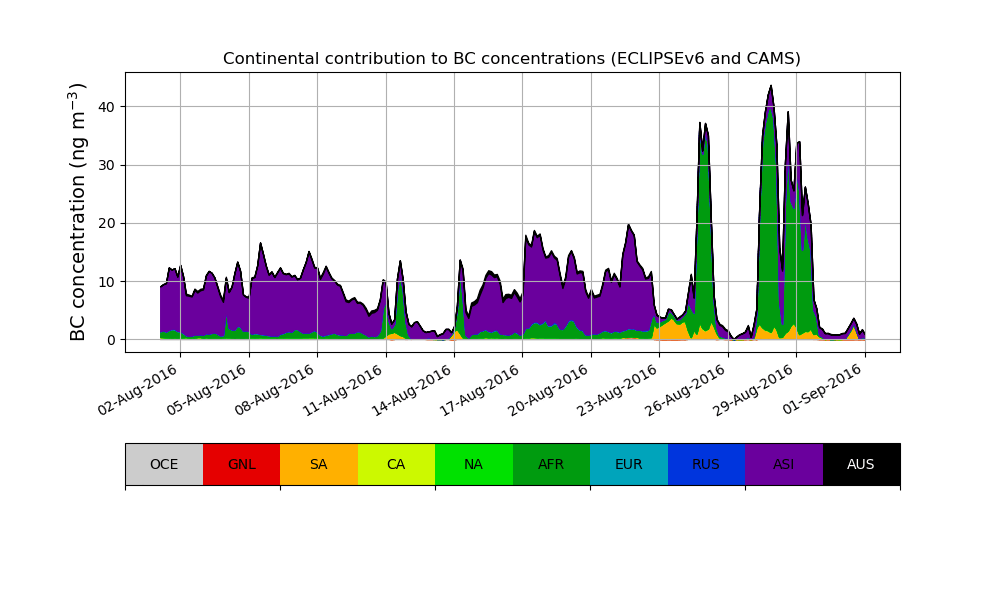This screenshot has width=1000, height=600.
Task: Click the y-axis tick value 0
Action: click(112, 340)
